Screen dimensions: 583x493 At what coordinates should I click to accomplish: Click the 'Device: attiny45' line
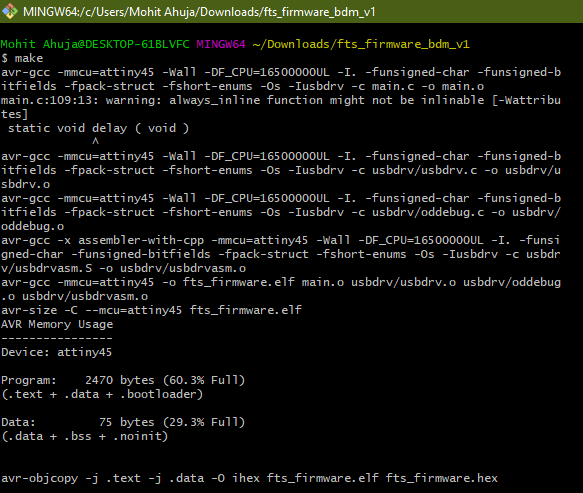[x=57, y=352]
